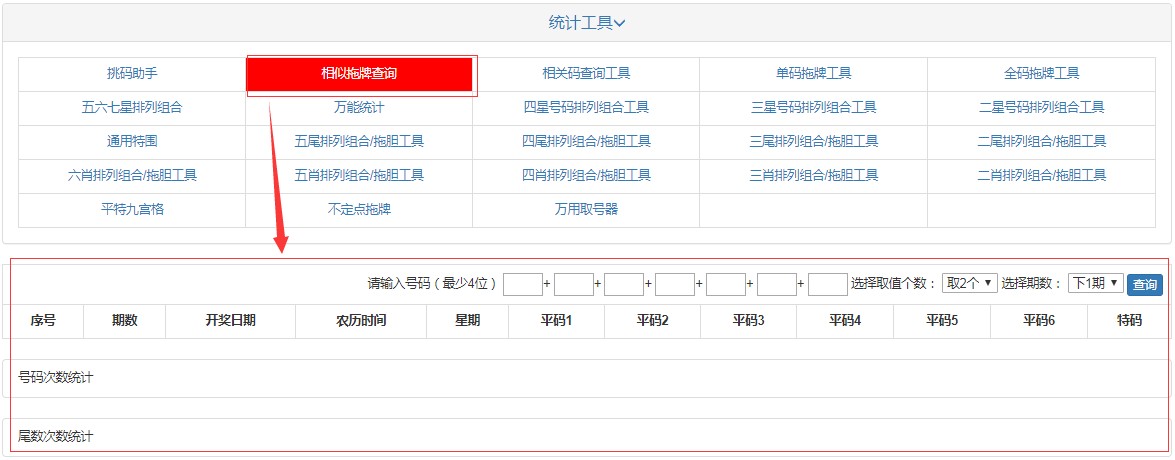The width and height of the screenshot is (1175, 460).
Task: Open the 平特九宫格 tool
Action: click(x=132, y=209)
